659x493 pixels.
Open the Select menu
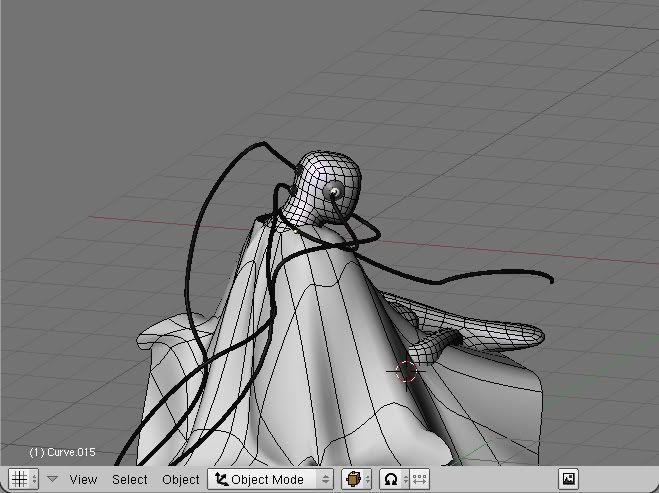tap(129, 479)
